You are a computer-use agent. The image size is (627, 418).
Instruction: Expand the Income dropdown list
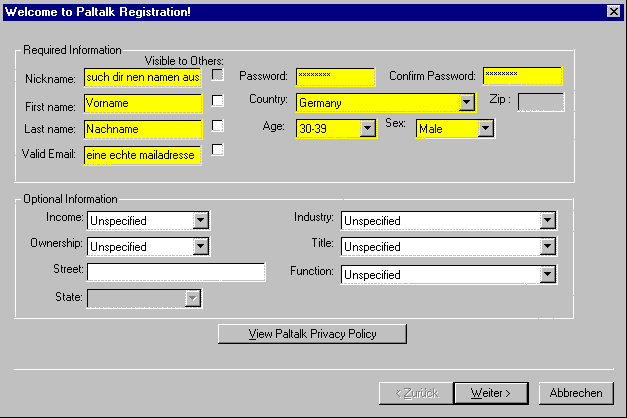200,220
